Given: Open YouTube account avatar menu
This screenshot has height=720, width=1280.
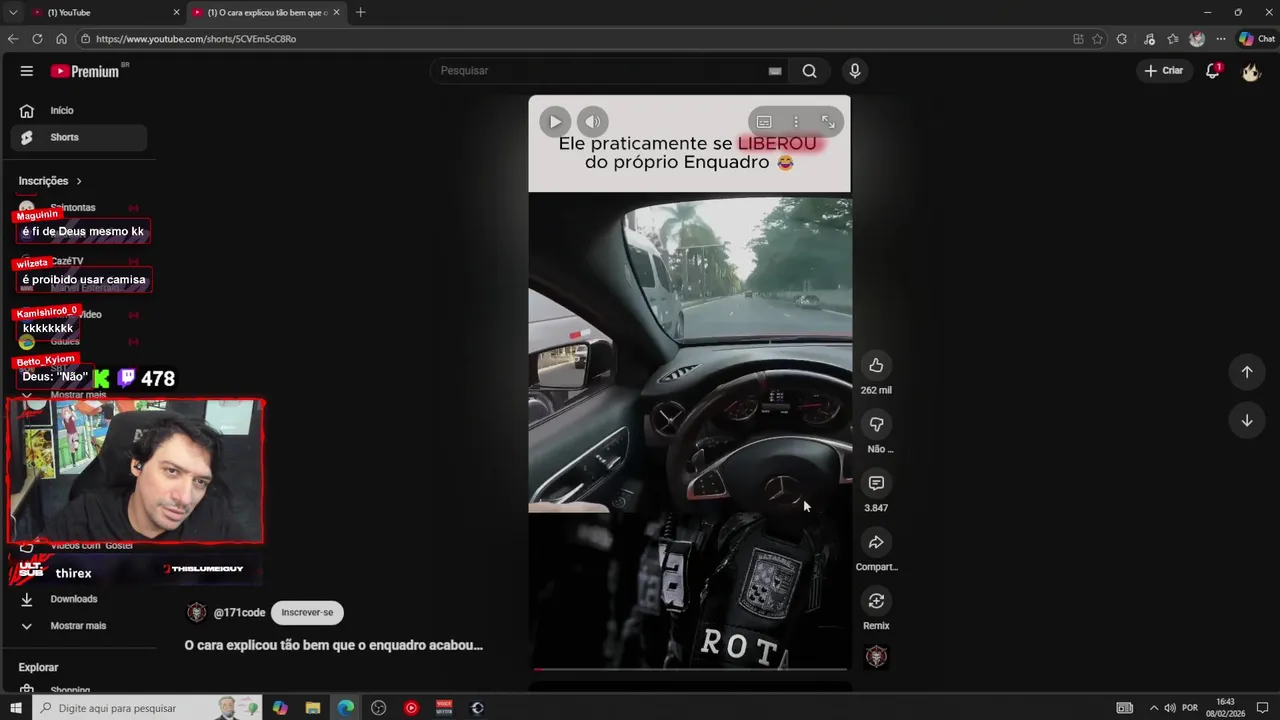Looking at the screenshot, I should (x=1250, y=71).
